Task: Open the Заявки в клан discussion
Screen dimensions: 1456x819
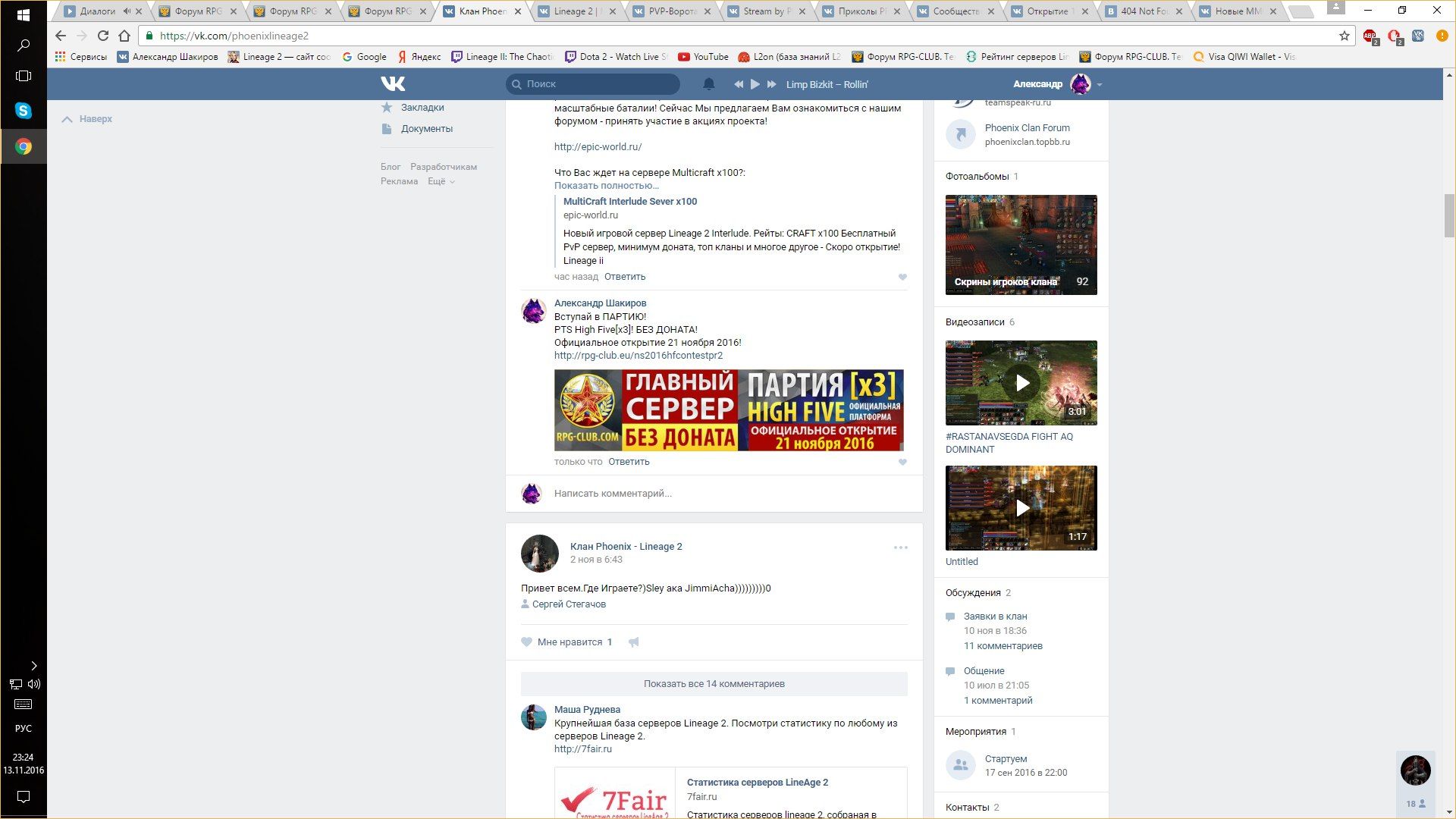Action: pyautogui.click(x=995, y=617)
